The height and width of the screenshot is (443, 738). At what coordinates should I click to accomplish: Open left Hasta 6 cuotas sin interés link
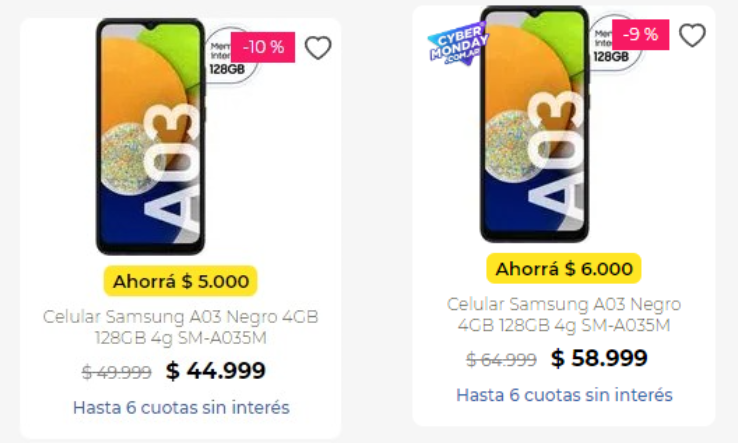click(x=181, y=407)
